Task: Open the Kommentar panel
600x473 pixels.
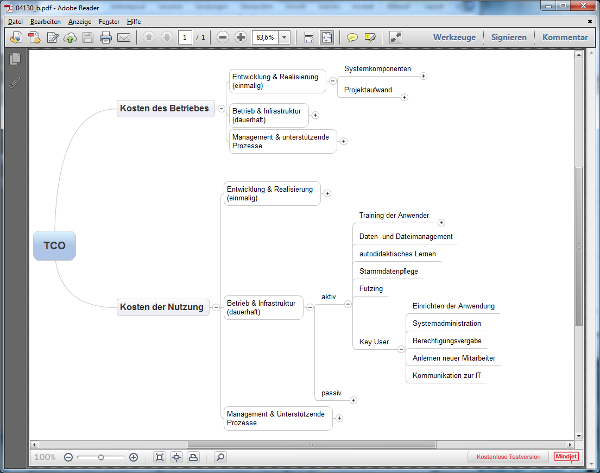Action: [566, 38]
